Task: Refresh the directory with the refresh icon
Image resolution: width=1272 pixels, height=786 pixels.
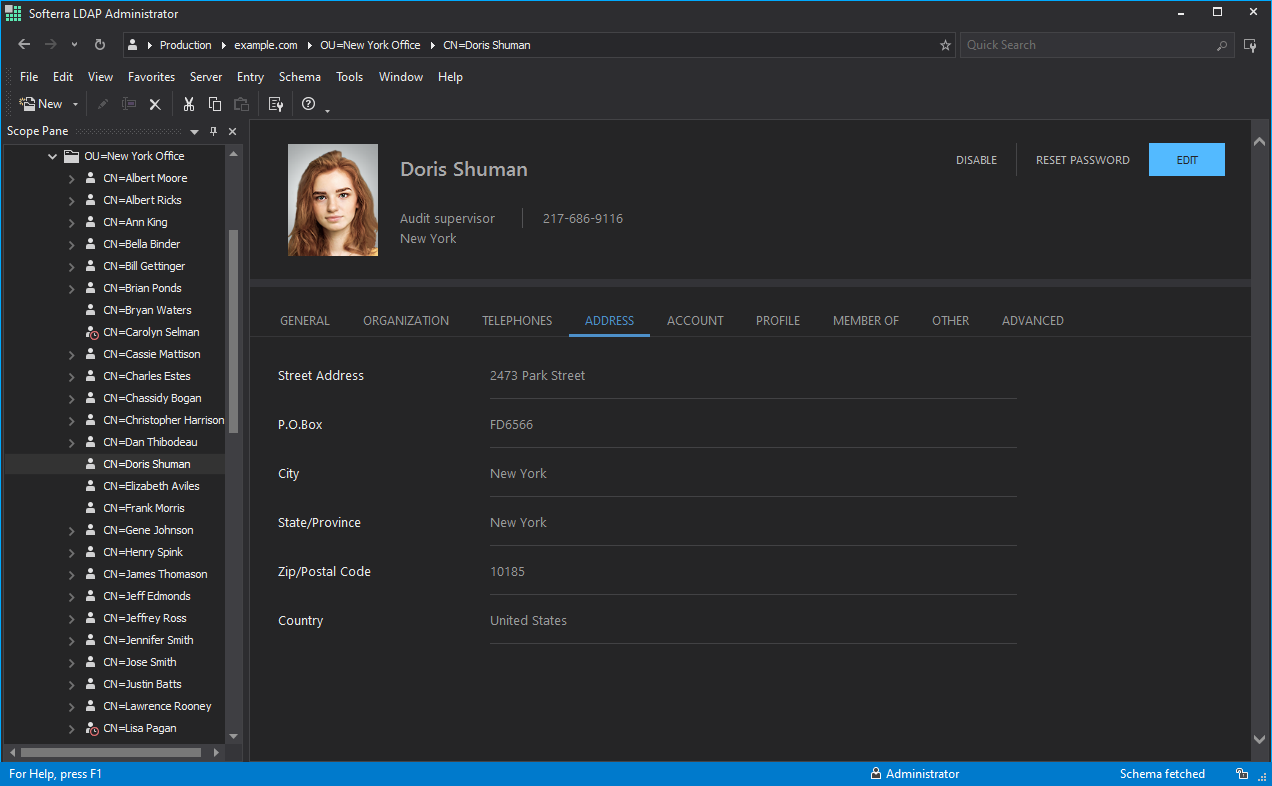Action: coord(98,44)
